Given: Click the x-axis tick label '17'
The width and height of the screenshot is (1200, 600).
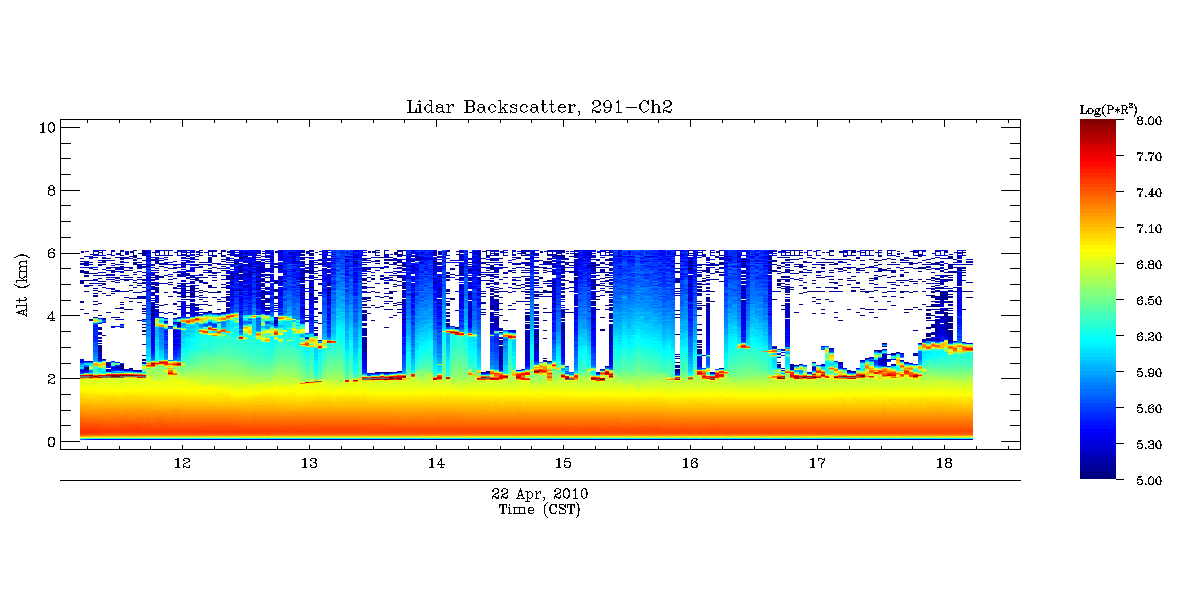Looking at the screenshot, I should pos(817,463).
